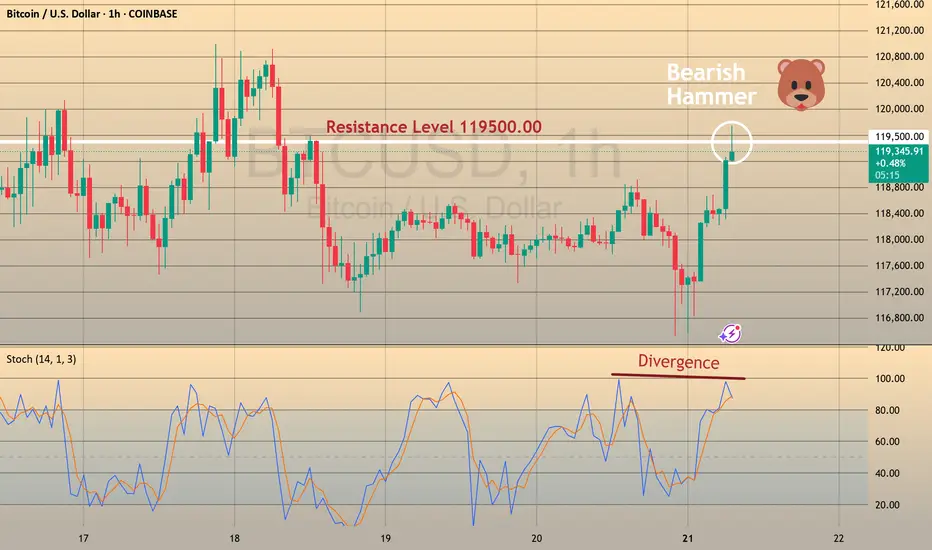
Task: Click the 60.00 stochastic scale label
Action: (x=887, y=442)
